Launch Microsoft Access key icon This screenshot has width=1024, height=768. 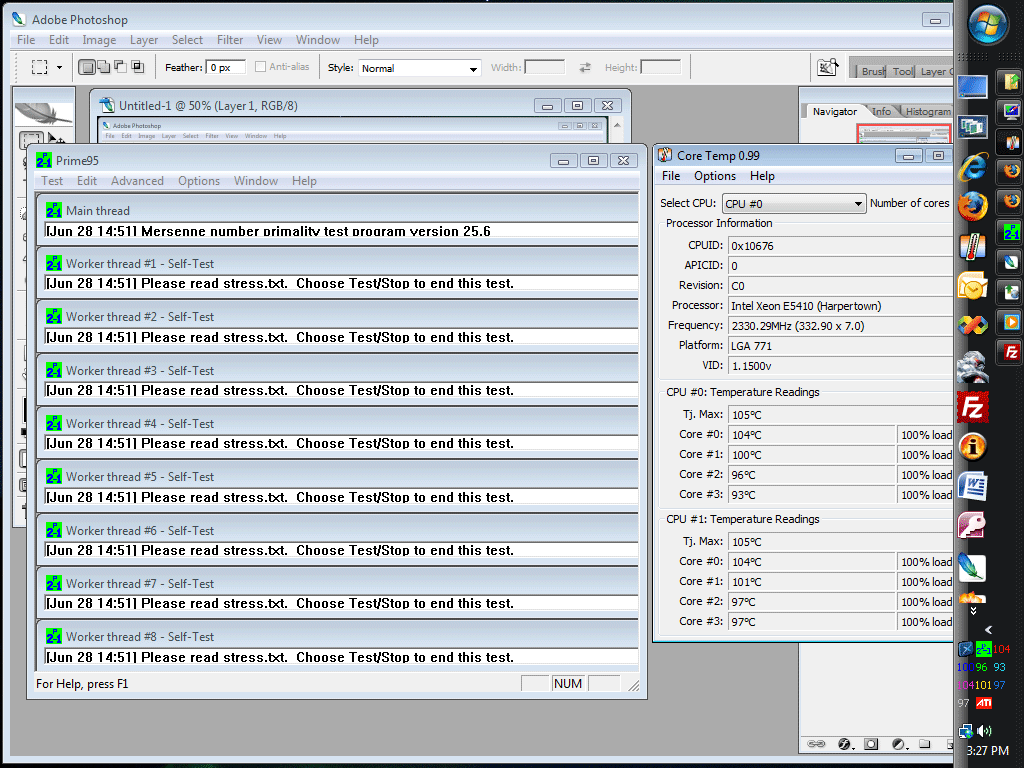point(972,526)
